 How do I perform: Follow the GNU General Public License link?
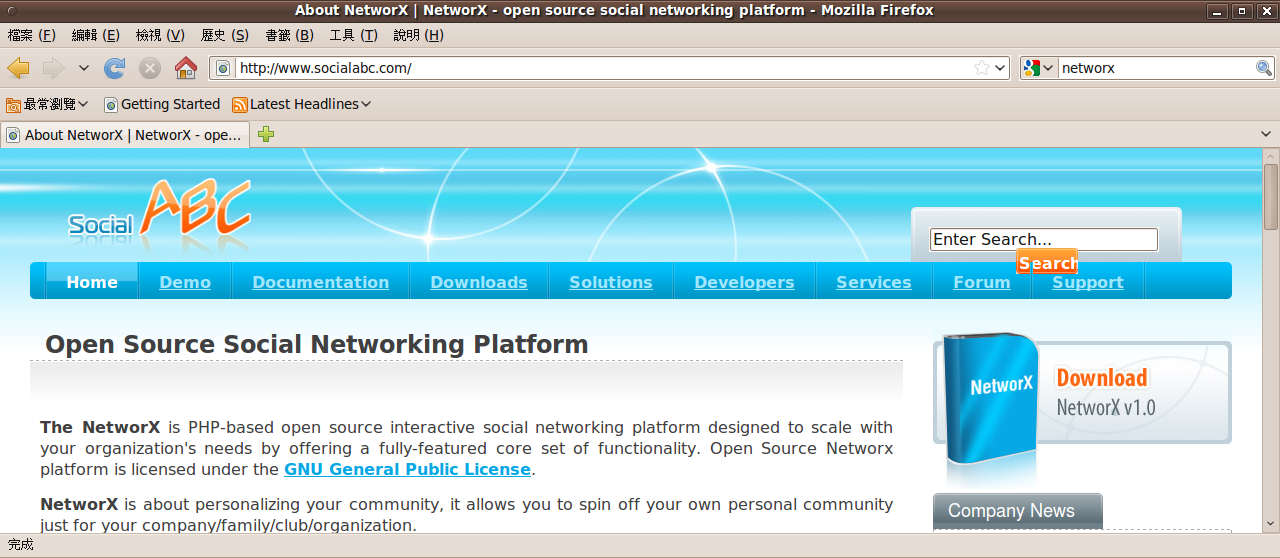[407, 469]
